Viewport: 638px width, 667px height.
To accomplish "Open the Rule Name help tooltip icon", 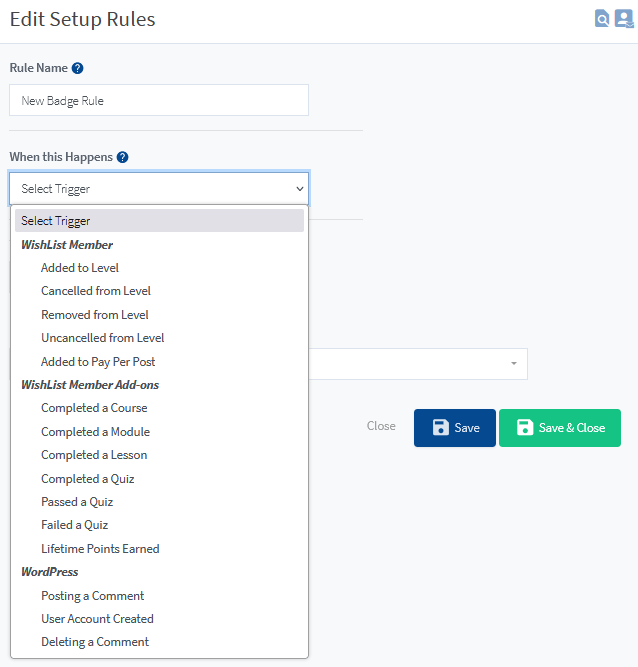I will (77, 68).
